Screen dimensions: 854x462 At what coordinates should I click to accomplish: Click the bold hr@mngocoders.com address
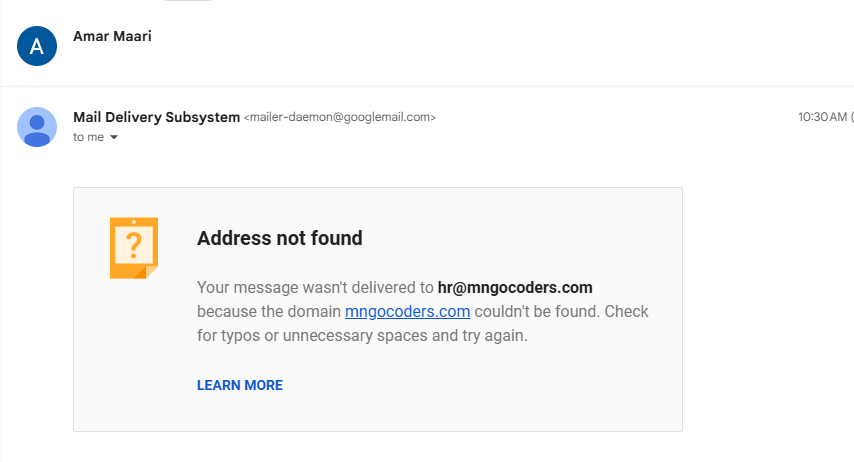coord(515,287)
